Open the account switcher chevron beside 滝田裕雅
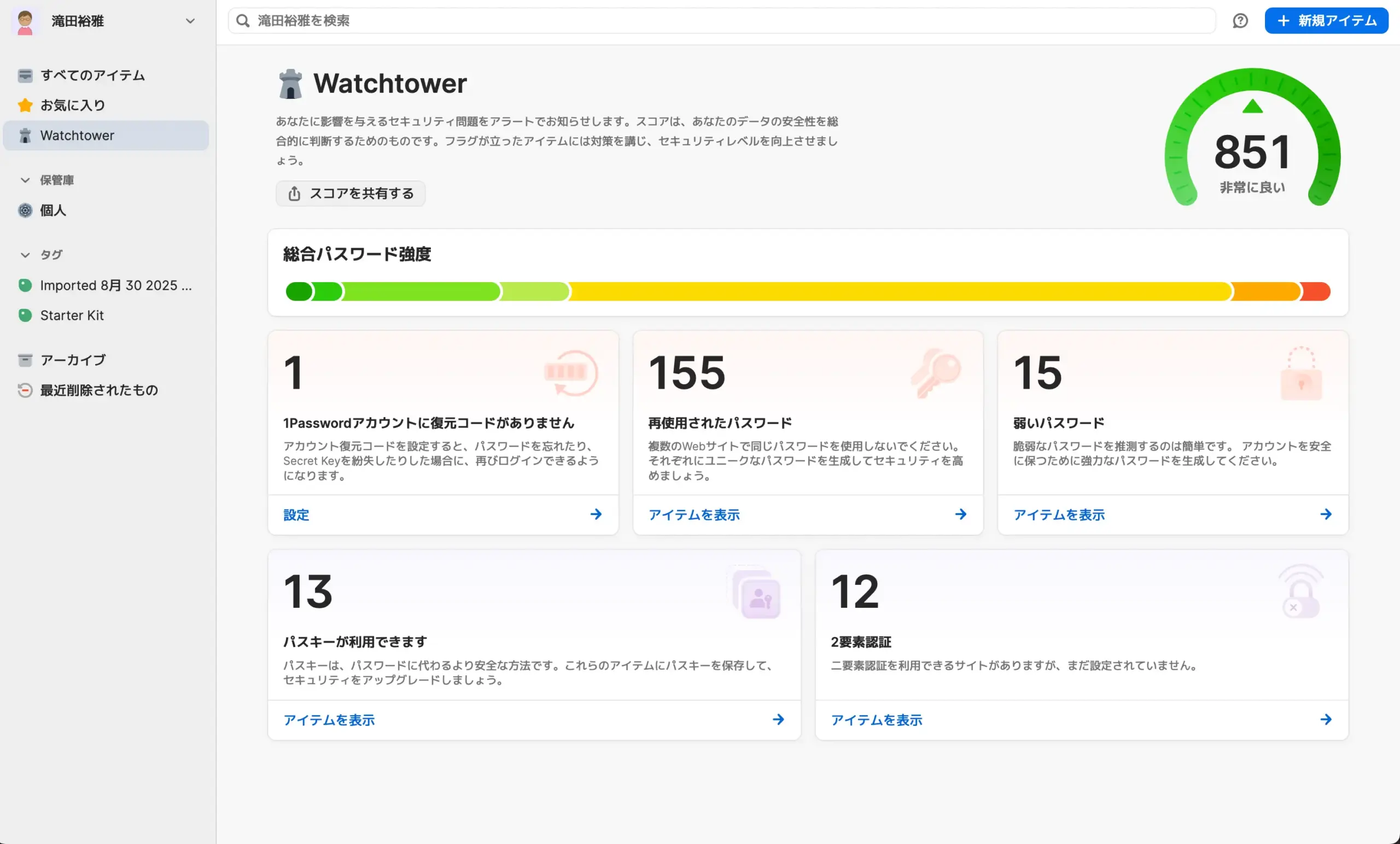 pyautogui.click(x=190, y=21)
